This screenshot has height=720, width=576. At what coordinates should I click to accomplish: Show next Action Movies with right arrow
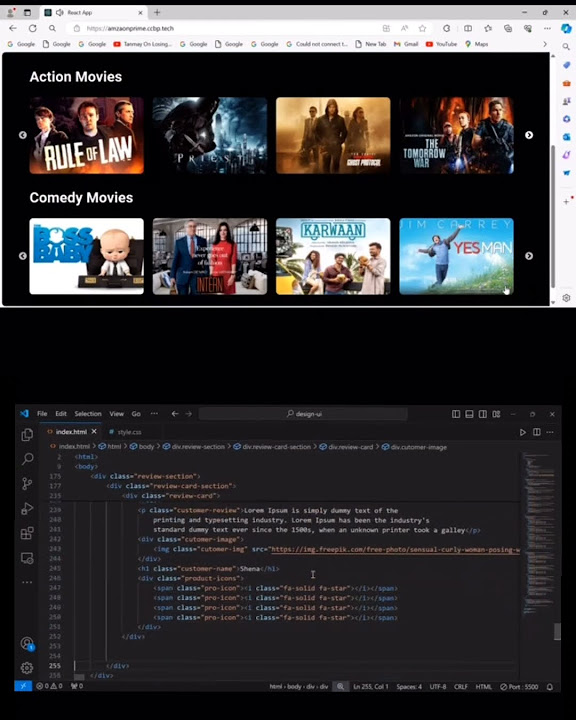pyautogui.click(x=529, y=135)
